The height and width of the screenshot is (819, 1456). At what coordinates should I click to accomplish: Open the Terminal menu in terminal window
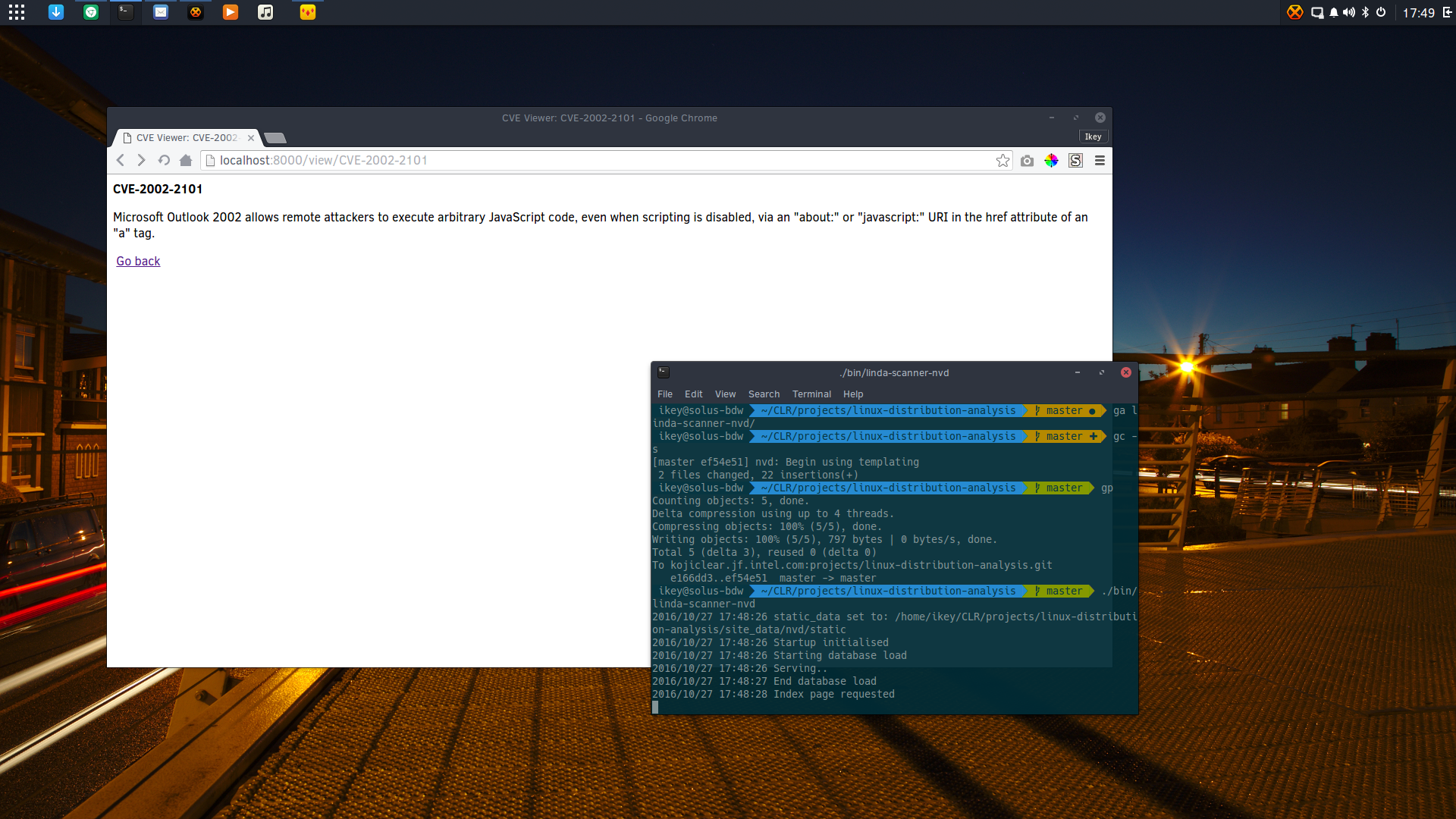tap(811, 394)
